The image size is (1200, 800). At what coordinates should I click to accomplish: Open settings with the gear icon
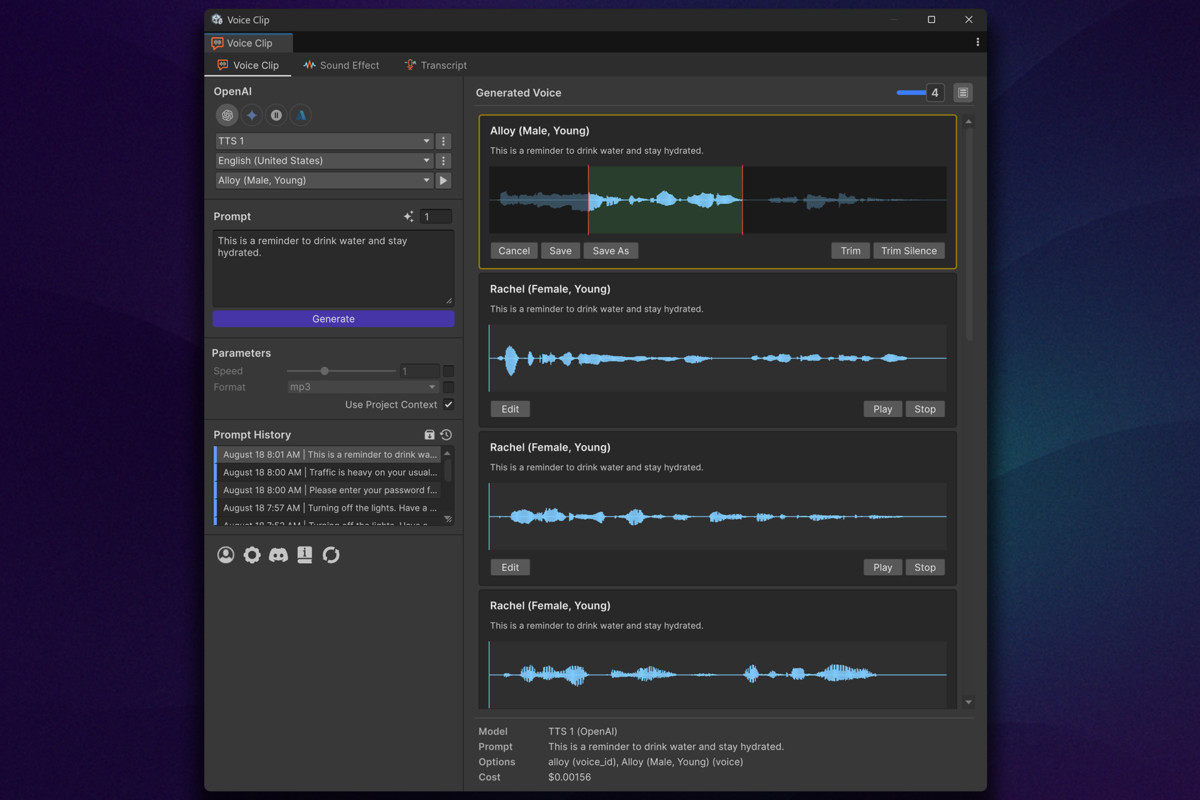pos(252,555)
